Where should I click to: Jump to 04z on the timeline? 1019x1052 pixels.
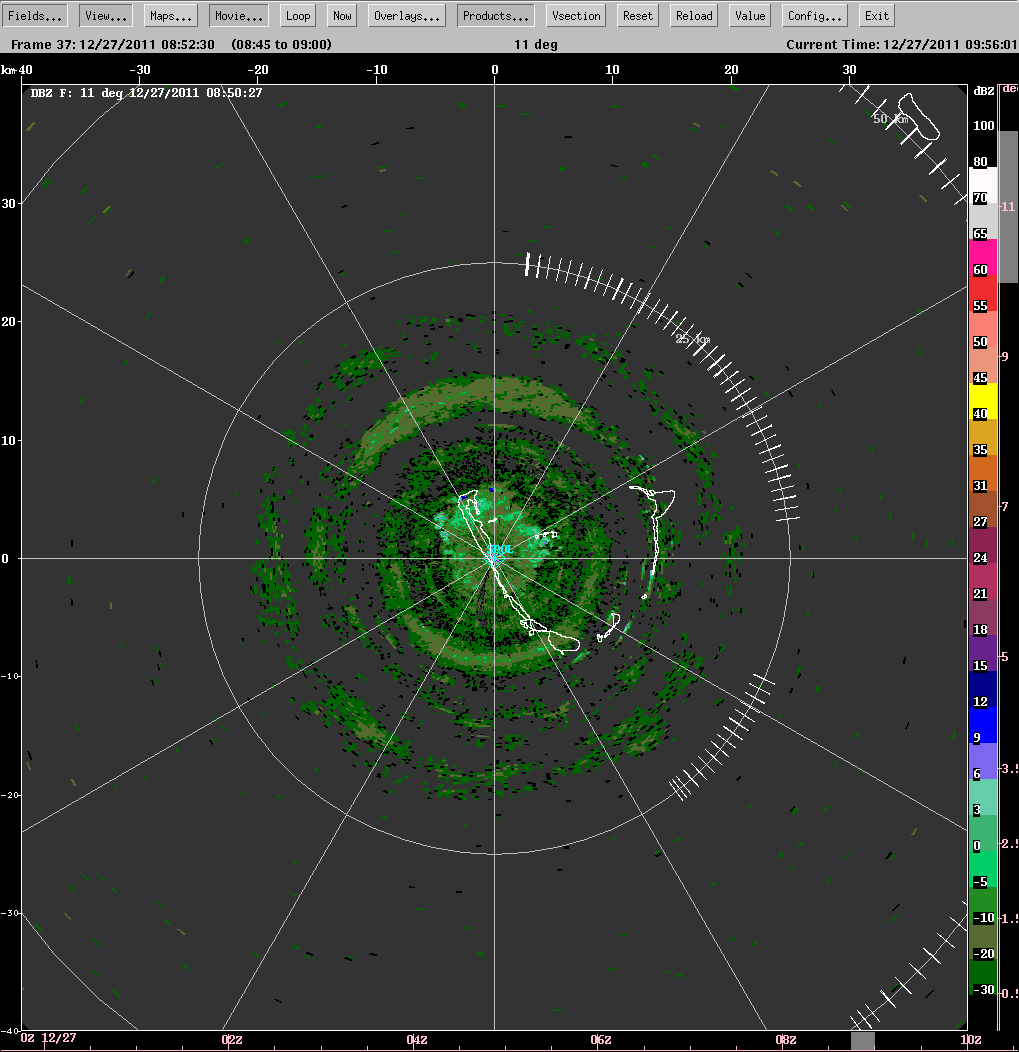[x=417, y=1040]
